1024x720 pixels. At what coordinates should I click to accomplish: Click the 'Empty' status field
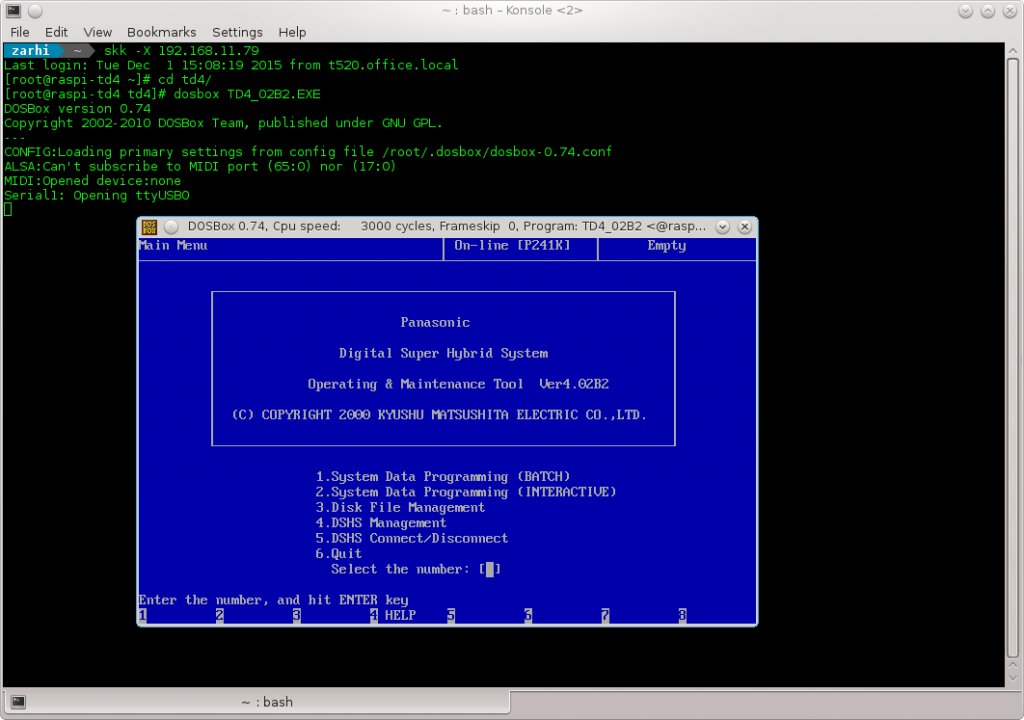pyautogui.click(x=666, y=246)
